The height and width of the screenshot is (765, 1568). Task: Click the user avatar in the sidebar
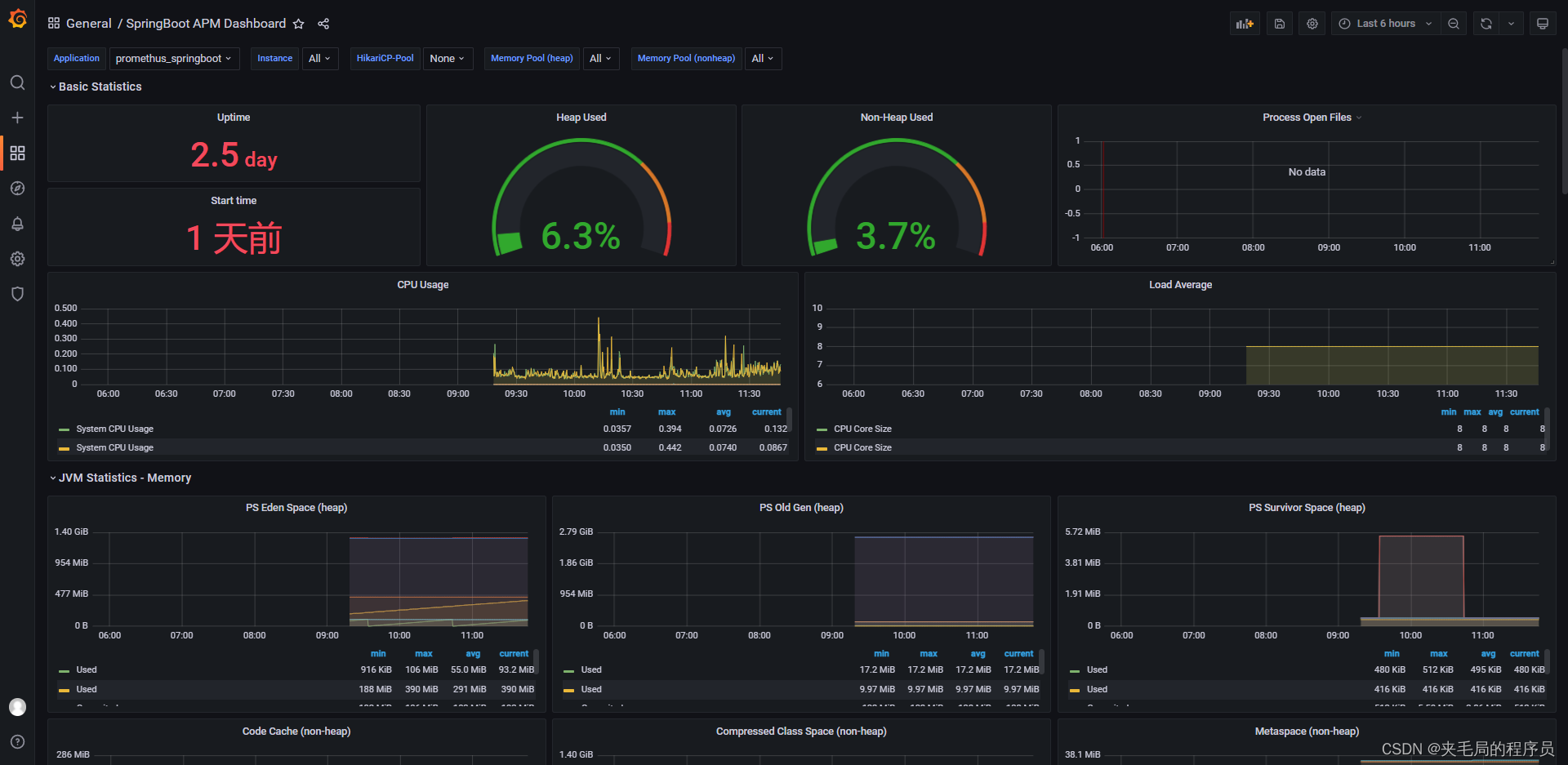coord(17,707)
